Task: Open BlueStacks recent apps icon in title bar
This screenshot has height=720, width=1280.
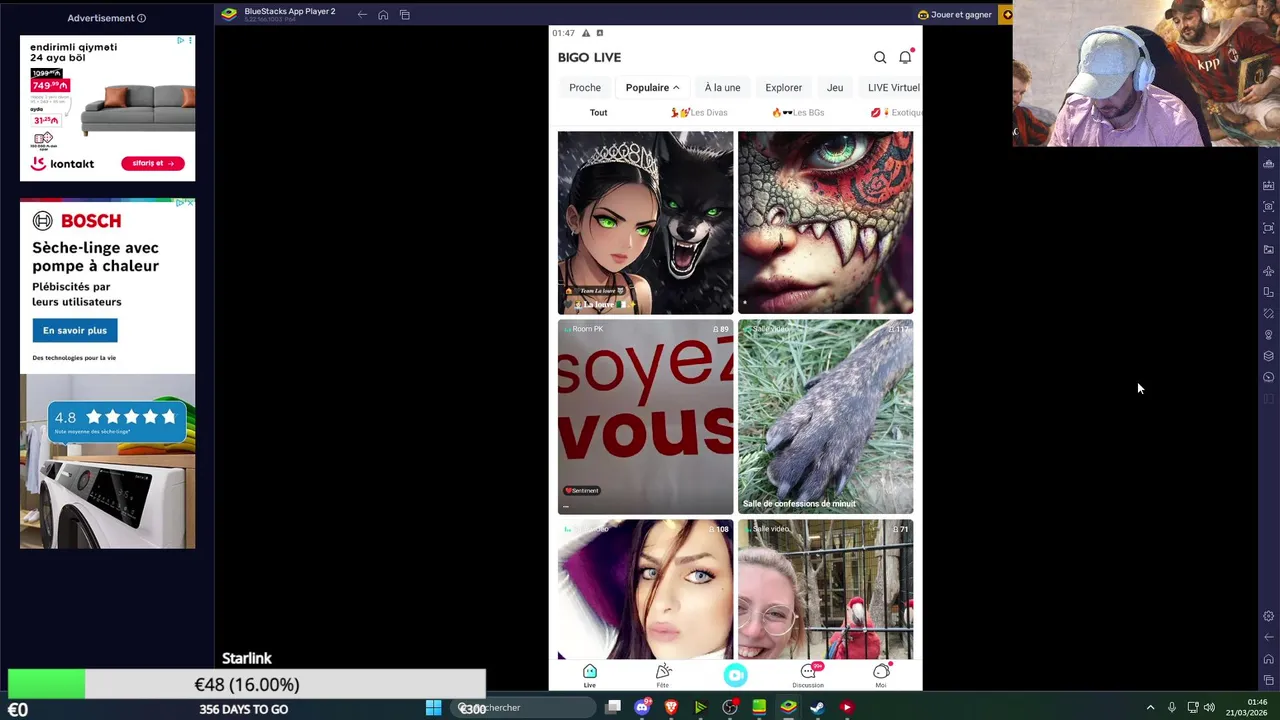Action: click(x=405, y=14)
